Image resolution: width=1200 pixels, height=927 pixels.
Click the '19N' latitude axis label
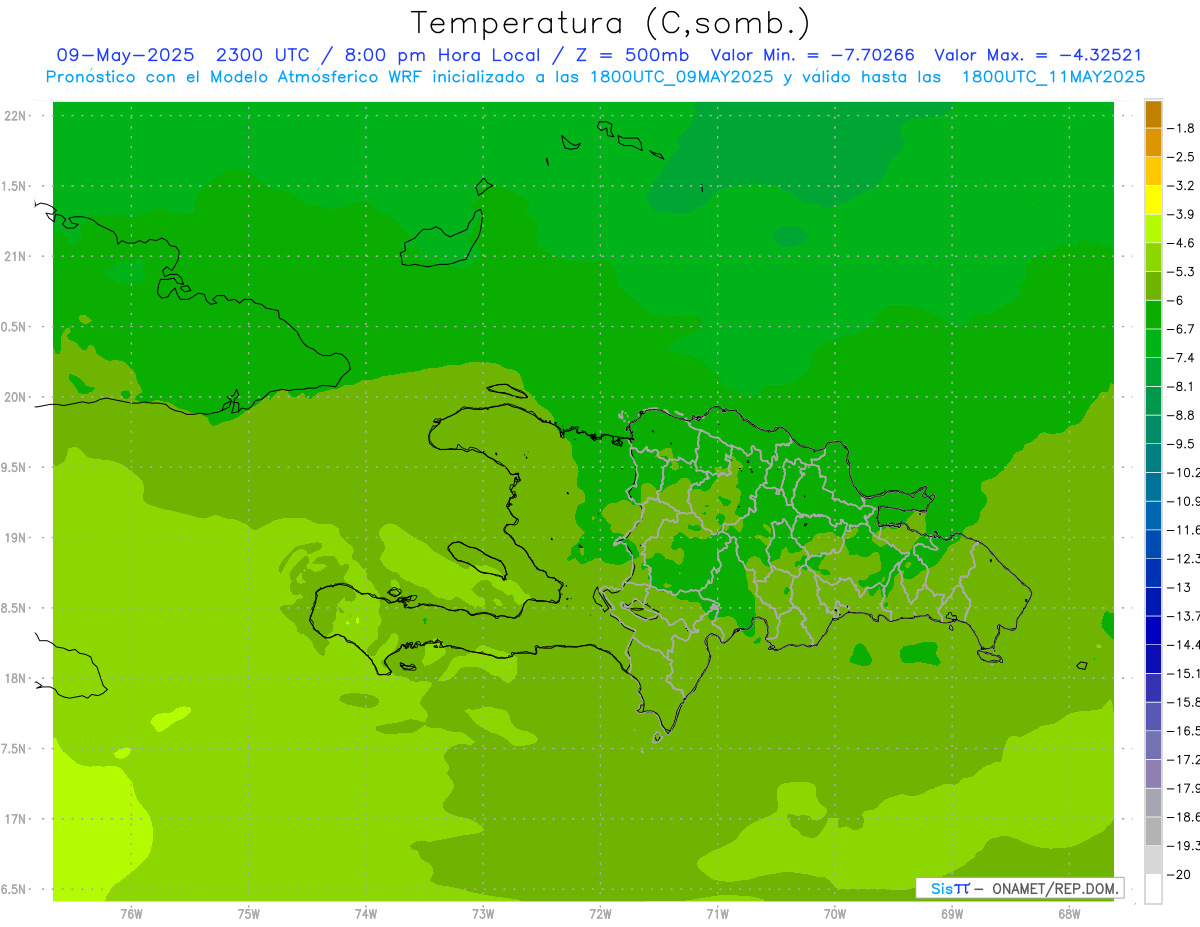pos(16,537)
